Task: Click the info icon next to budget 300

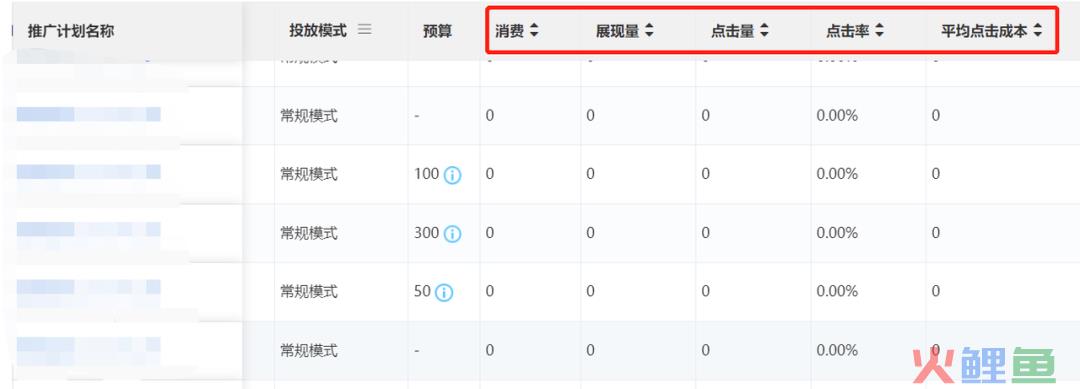Action: (x=452, y=234)
